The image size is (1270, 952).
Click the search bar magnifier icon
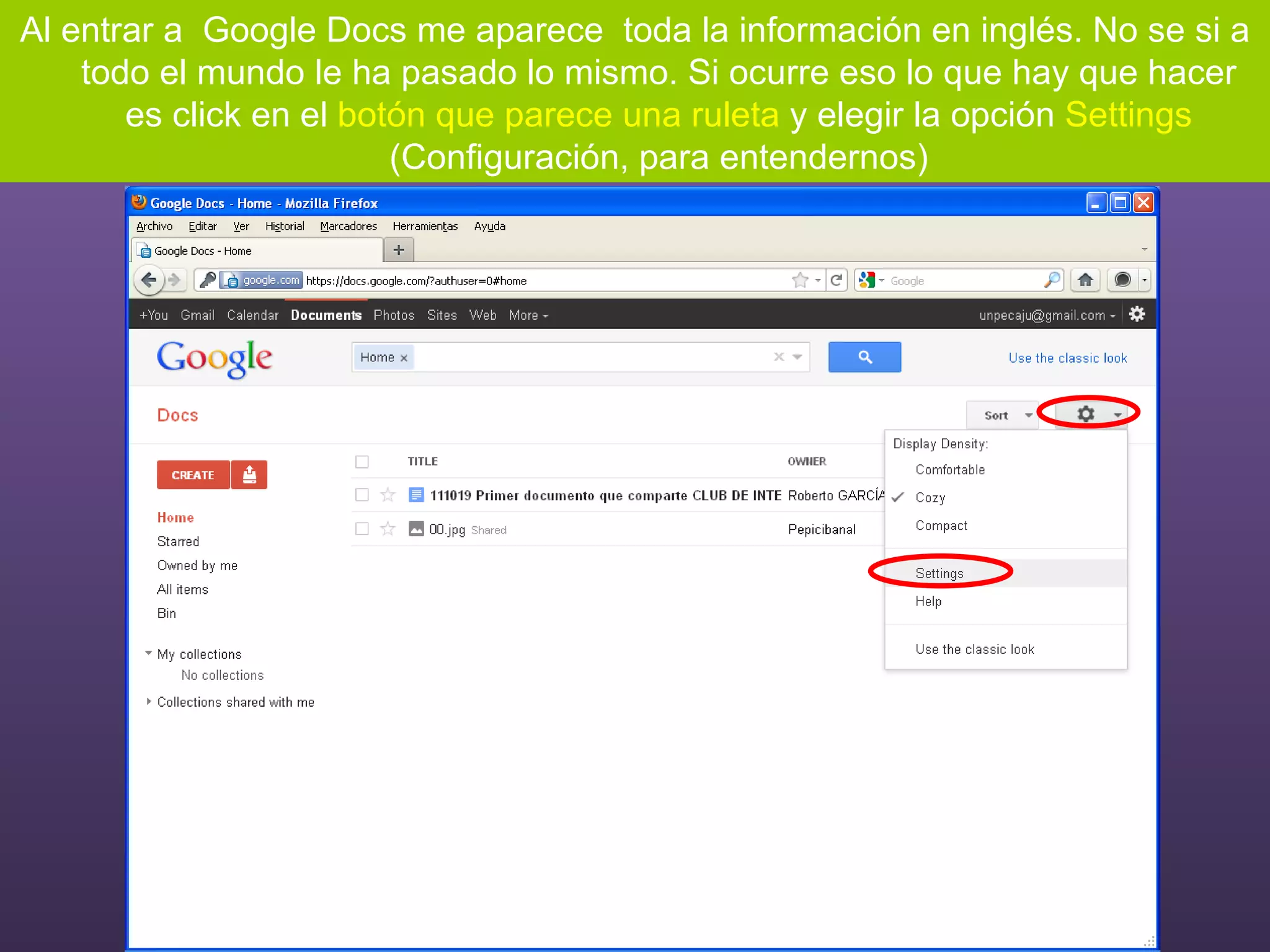coord(1052,280)
